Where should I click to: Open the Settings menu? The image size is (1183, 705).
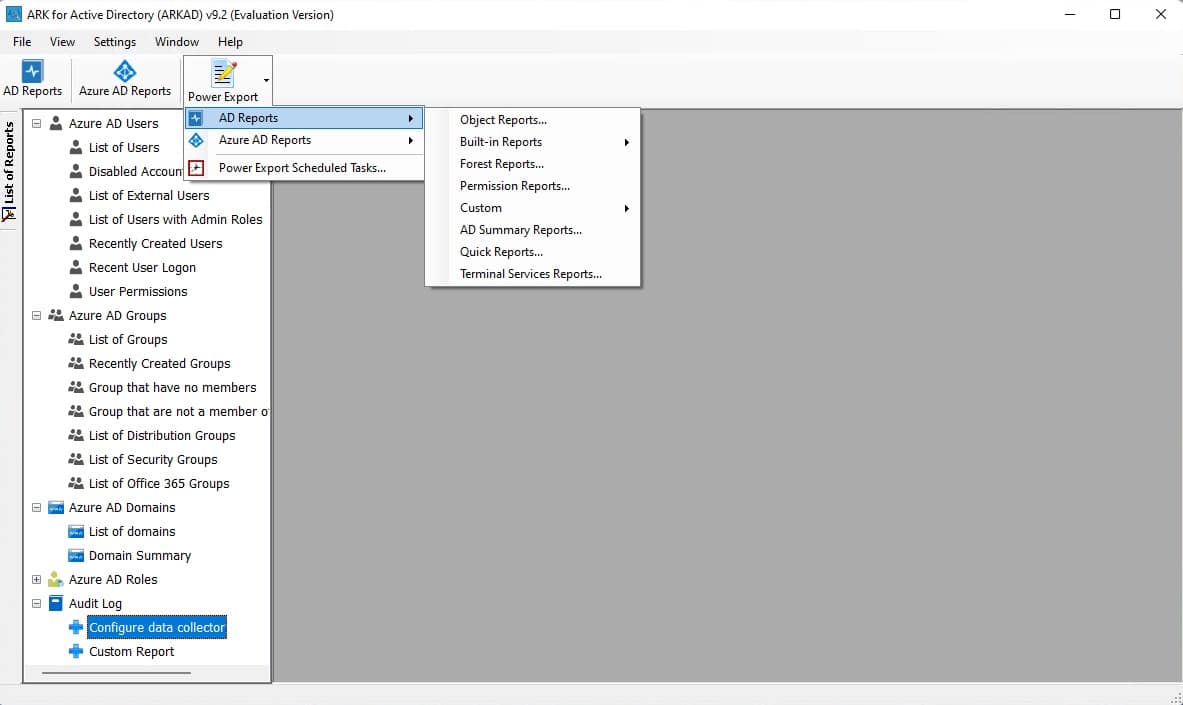tap(115, 42)
